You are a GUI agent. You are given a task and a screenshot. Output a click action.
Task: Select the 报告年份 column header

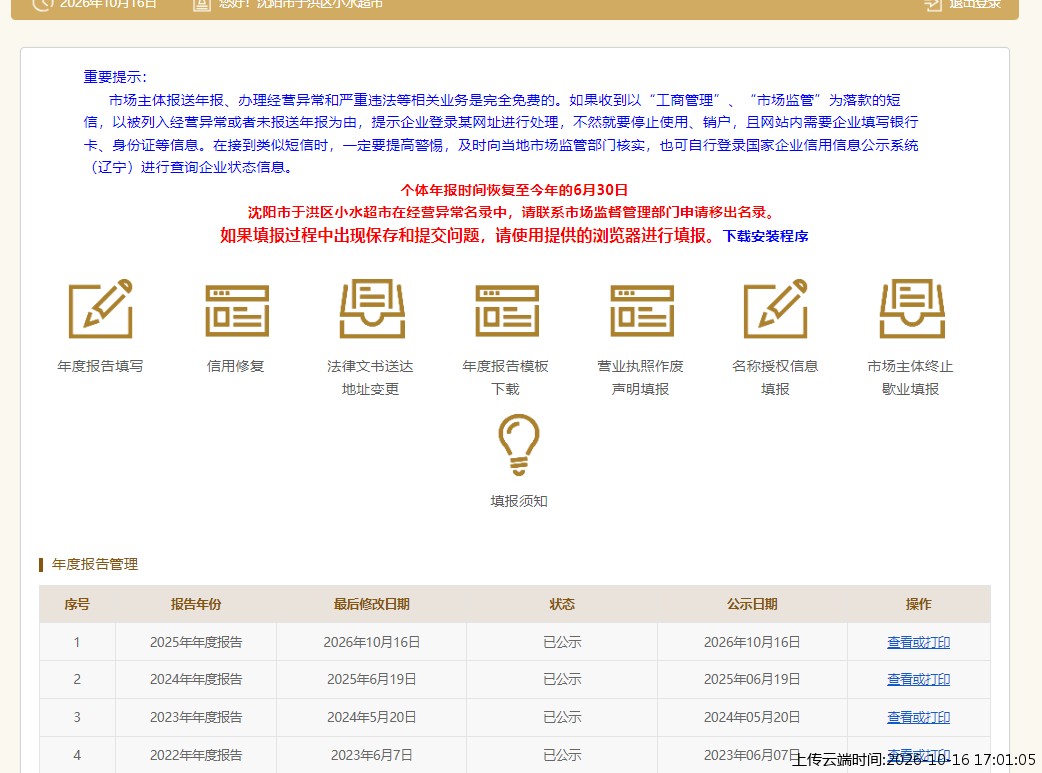(x=196, y=604)
